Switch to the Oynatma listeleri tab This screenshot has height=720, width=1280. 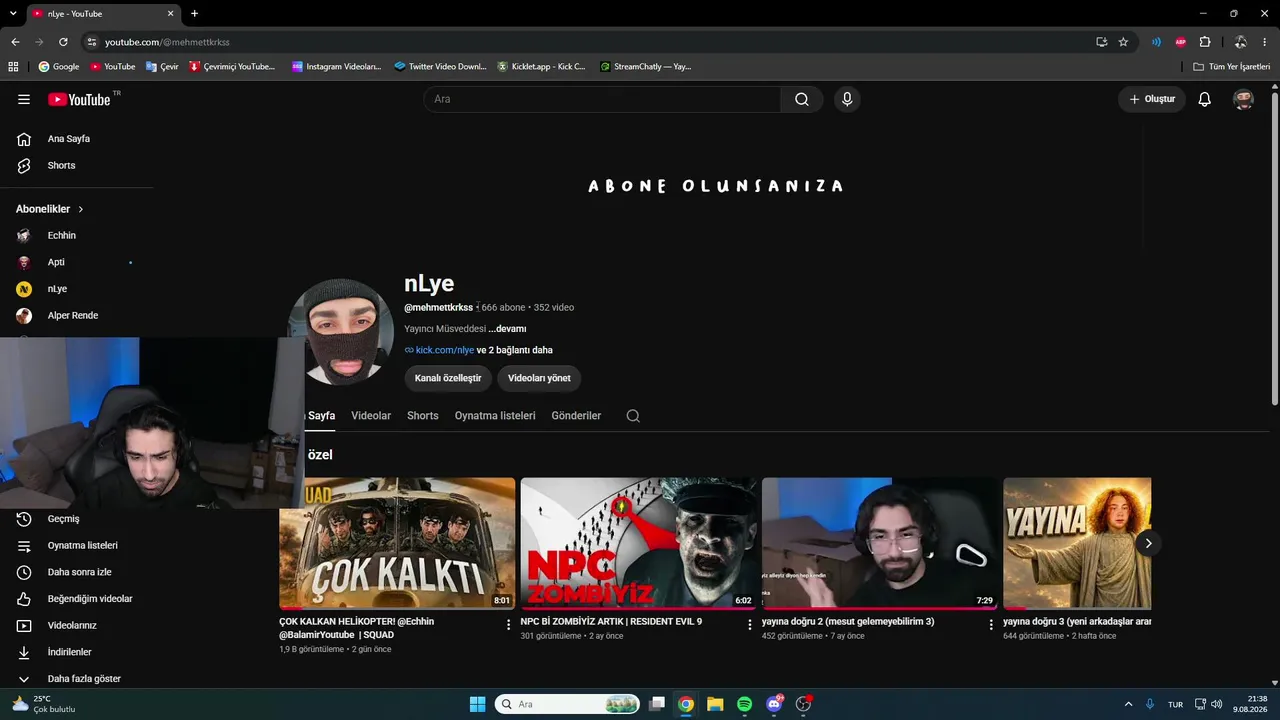(x=495, y=416)
